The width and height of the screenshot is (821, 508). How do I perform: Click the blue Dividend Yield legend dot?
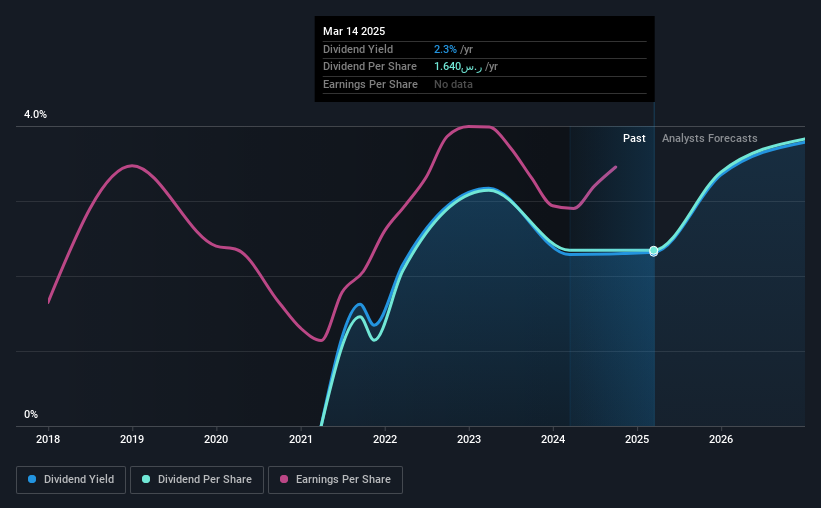pyautogui.click(x=32, y=479)
